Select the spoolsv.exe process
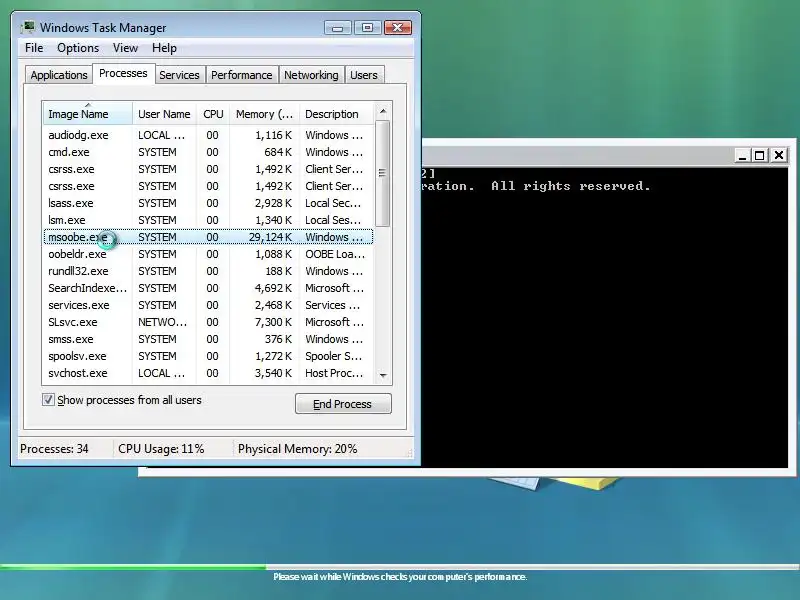Screen dimensions: 800x600 click(x=208, y=356)
